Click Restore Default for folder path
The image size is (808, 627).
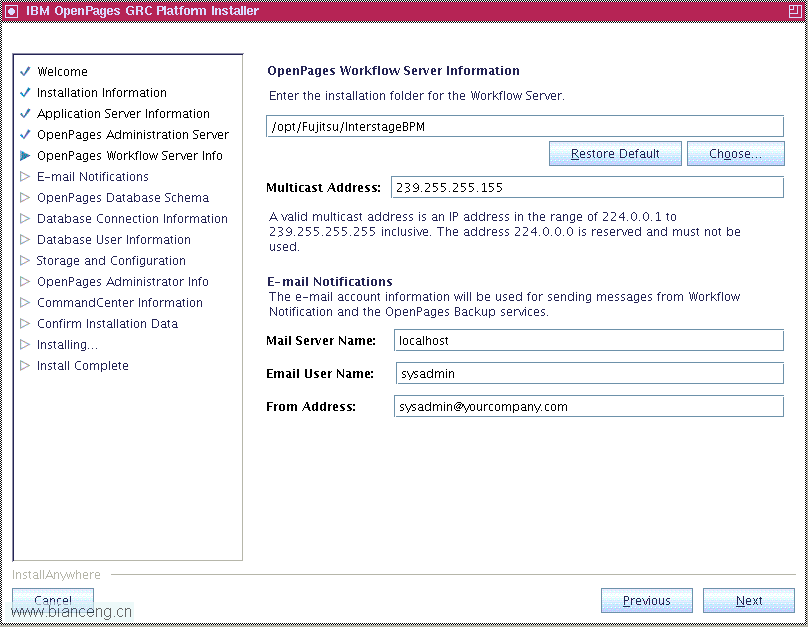tap(615, 154)
